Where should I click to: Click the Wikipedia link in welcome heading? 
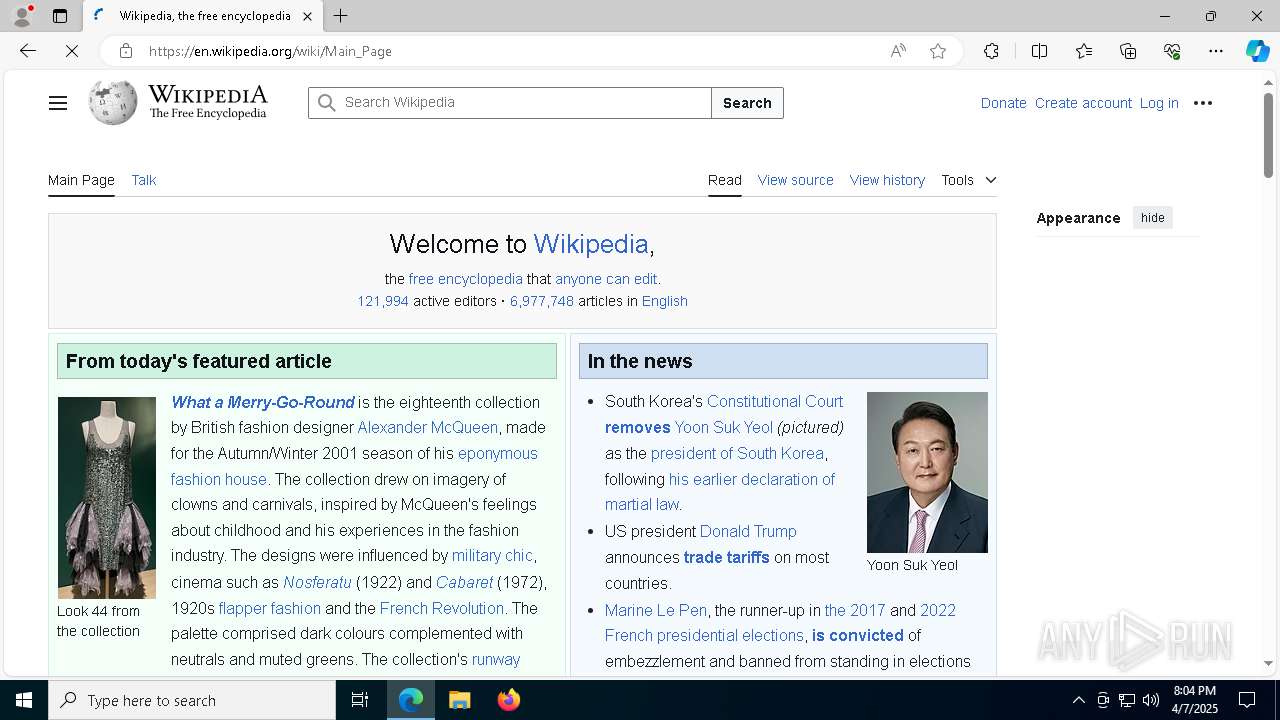(x=591, y=244)
